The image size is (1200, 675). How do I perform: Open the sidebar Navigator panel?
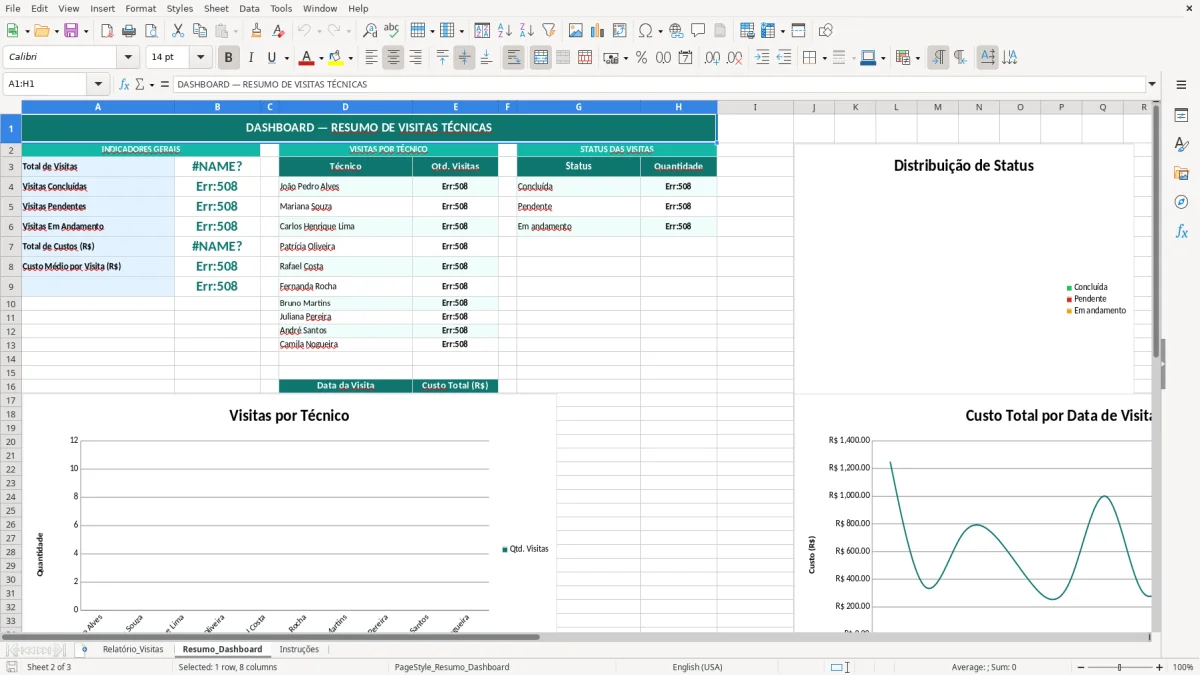click(x=1181, y=202)
